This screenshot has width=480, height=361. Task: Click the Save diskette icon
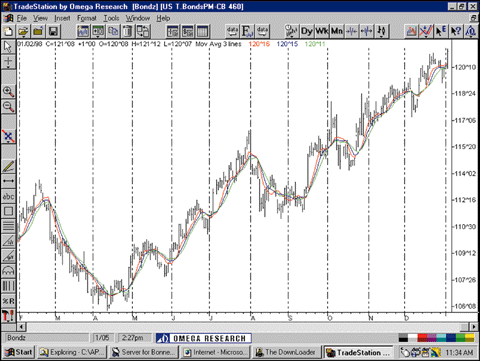pyautogui.click(x=53, y=32)
